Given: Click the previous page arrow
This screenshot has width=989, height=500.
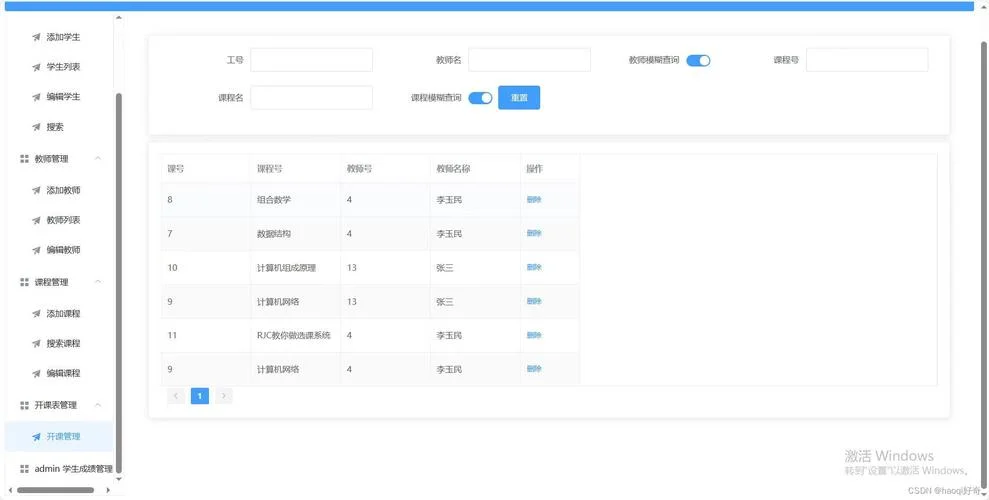Looking at the screenshot, I should [x=176, y=396].
